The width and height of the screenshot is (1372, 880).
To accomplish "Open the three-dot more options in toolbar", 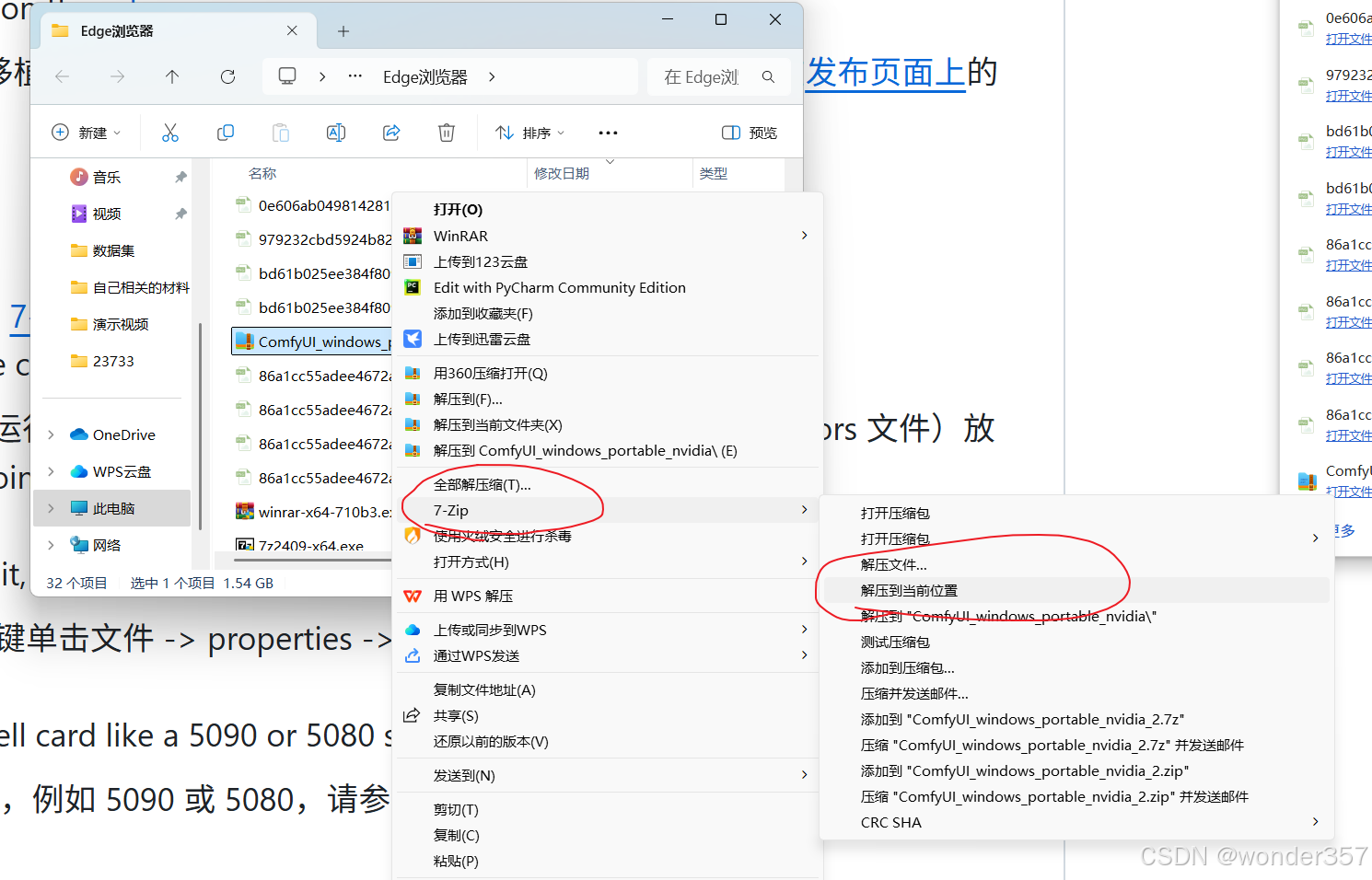I will pyautogui.click(x=608, y=133).
